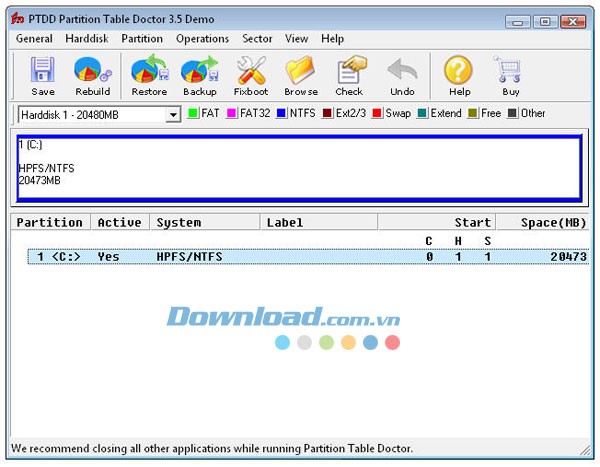Open the Browse tool
This screenshot has width=600, height=467.
[301, 76]
